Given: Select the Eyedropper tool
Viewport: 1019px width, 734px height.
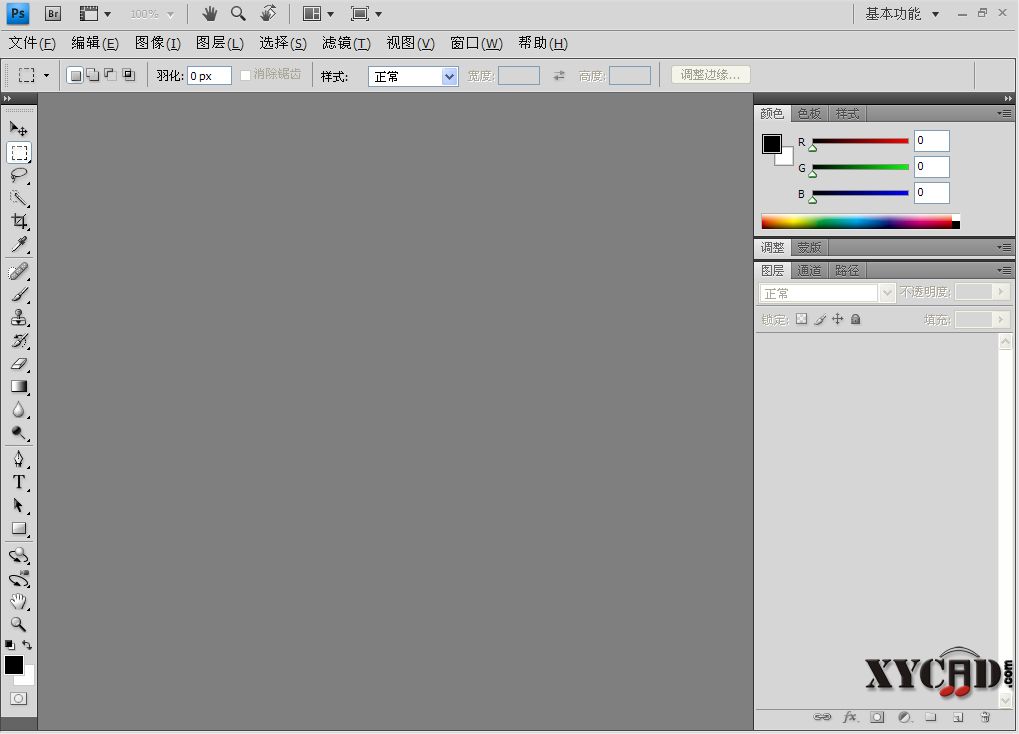Looking at the screenshot, I should (x=19, y=244).
